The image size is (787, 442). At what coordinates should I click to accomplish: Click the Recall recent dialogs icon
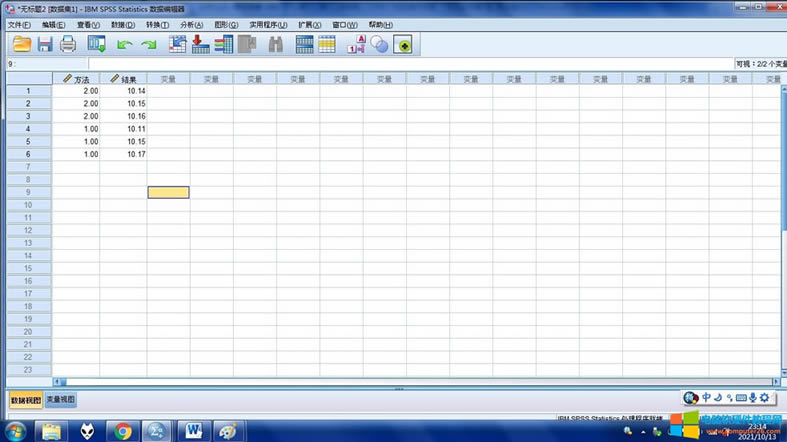(96, 45)
